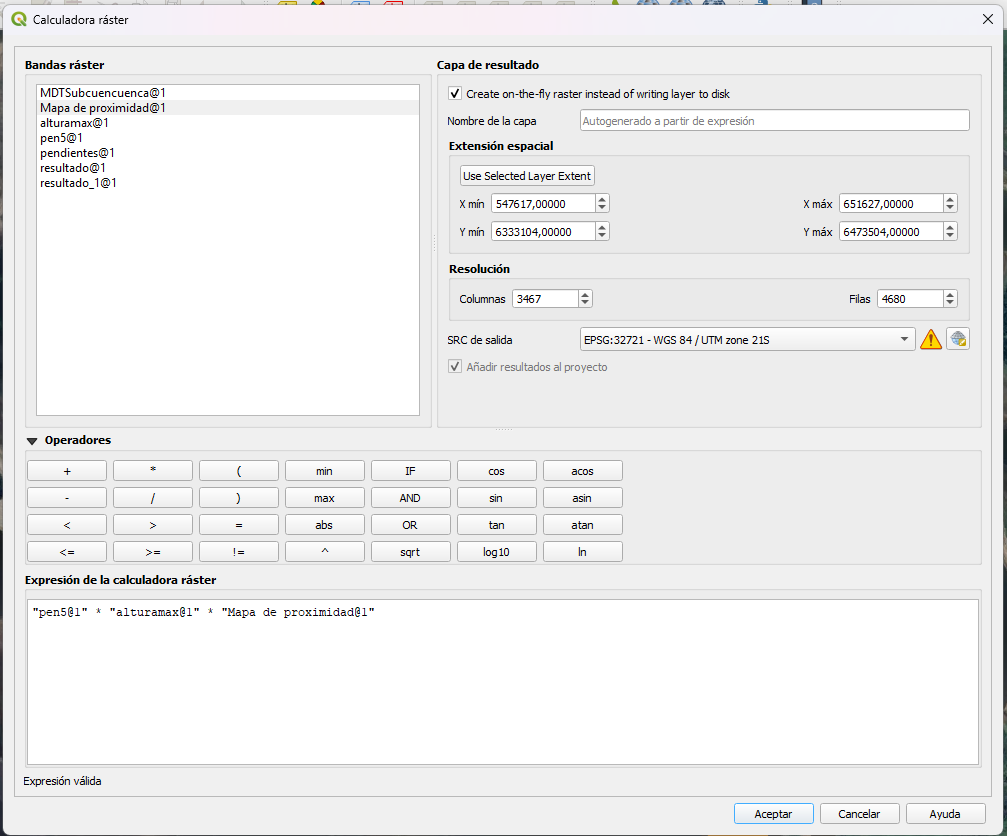
Task: Click the log10 function button
Action: (x=496, y=552)
